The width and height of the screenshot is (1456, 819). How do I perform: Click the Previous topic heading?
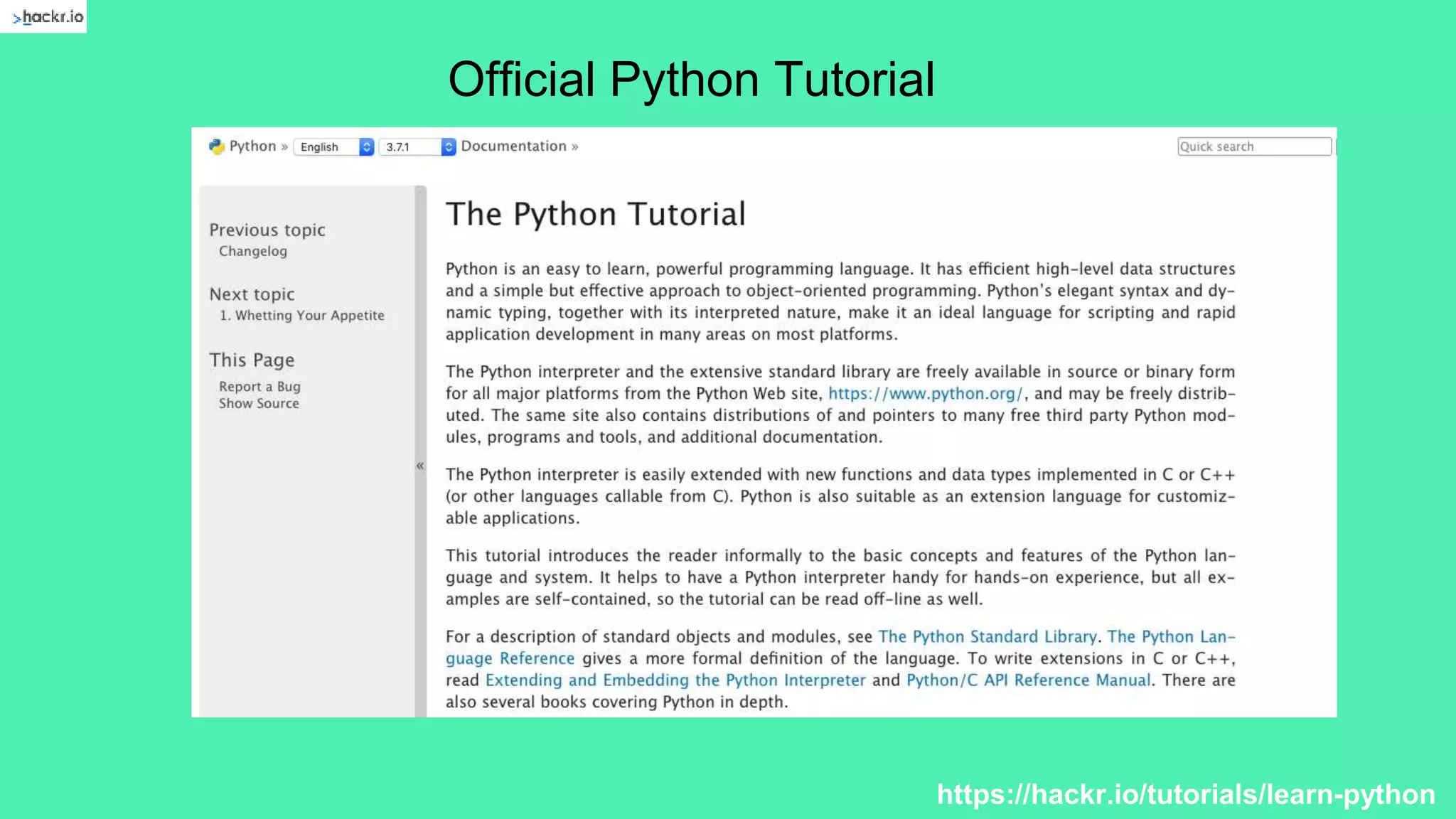pyautogui.click(x=267, y=230)
